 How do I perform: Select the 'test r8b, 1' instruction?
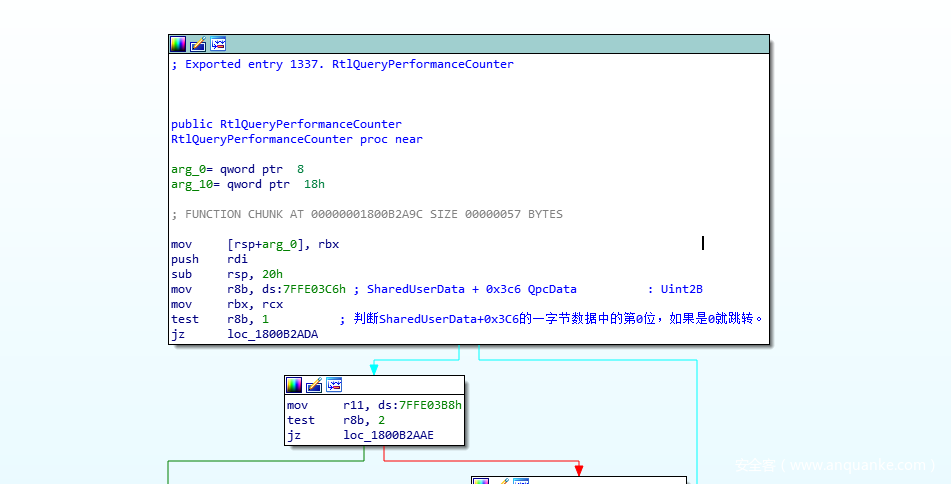point(220,319)
